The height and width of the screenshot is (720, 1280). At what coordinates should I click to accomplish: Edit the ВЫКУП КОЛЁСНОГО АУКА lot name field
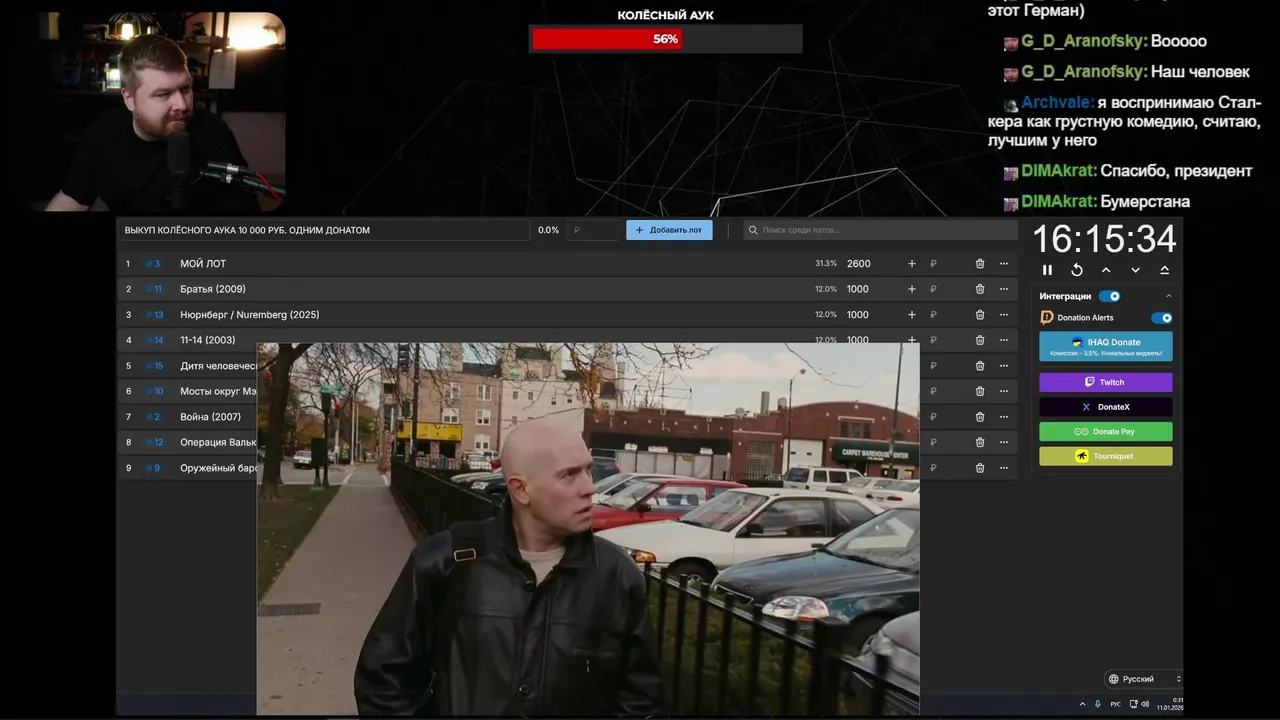pyautogui.click(x=323, y=230)
